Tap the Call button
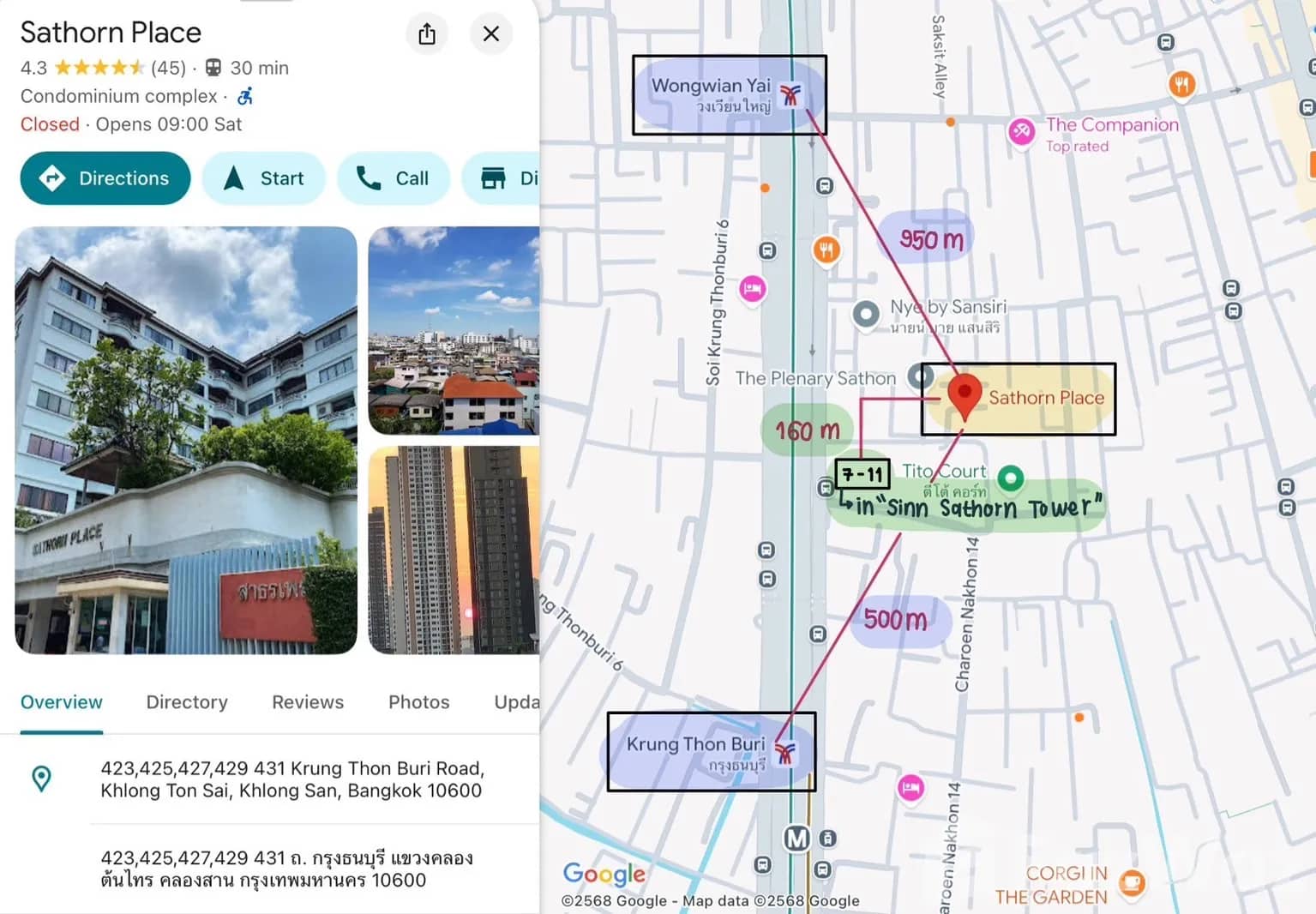The width and height of the screenshot is (1316, 914). click(394, 178)
